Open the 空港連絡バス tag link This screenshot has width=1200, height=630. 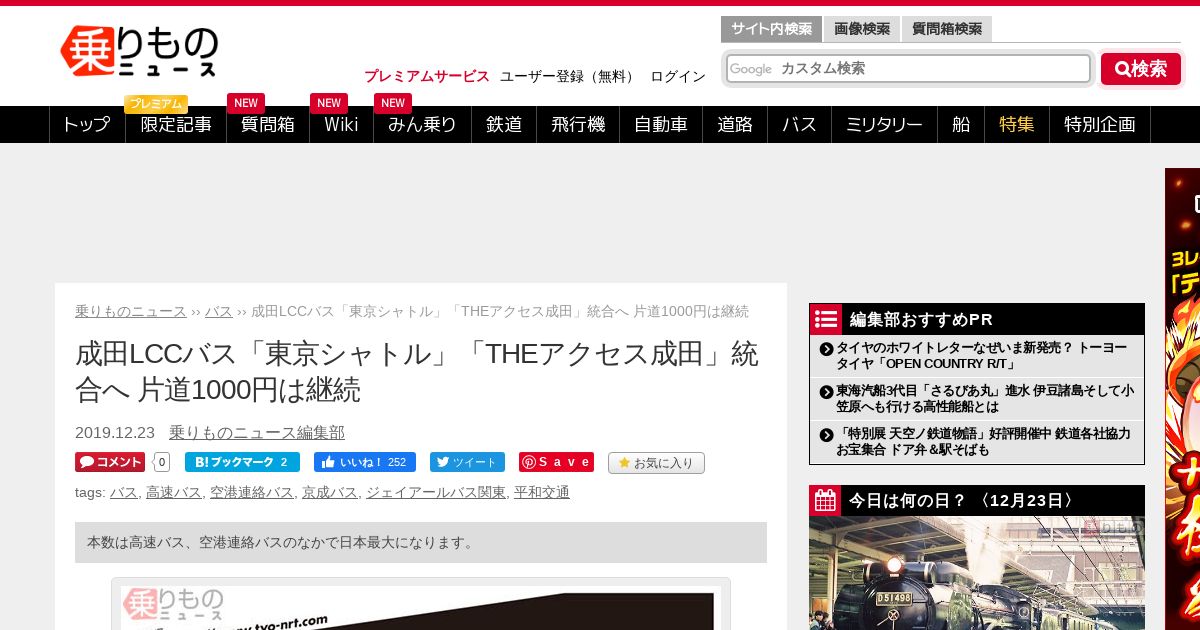click(x=252, y=492)
